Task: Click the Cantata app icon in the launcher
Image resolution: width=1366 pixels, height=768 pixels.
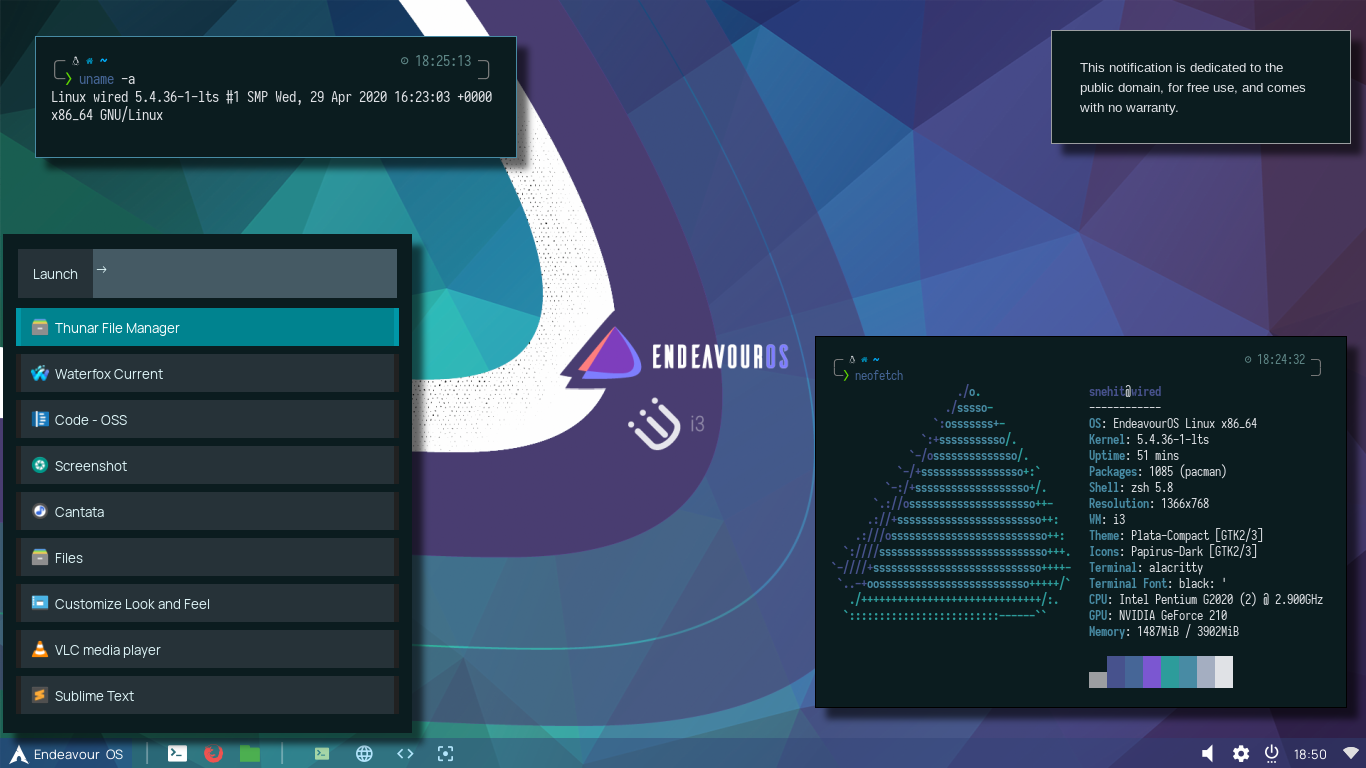Action: click(x=40, y=511)
